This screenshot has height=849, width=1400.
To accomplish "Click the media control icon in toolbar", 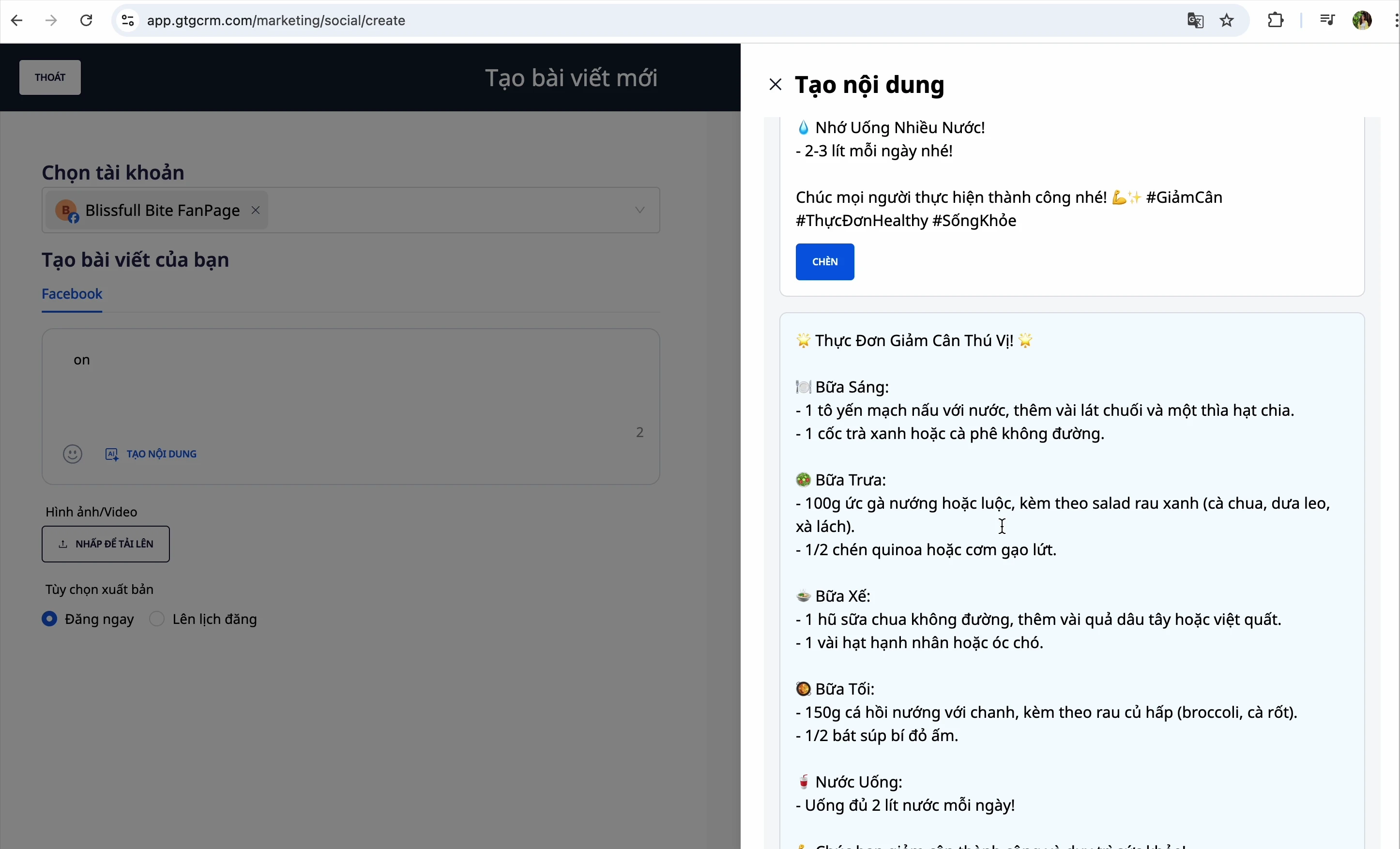I will click(1327, 20).
